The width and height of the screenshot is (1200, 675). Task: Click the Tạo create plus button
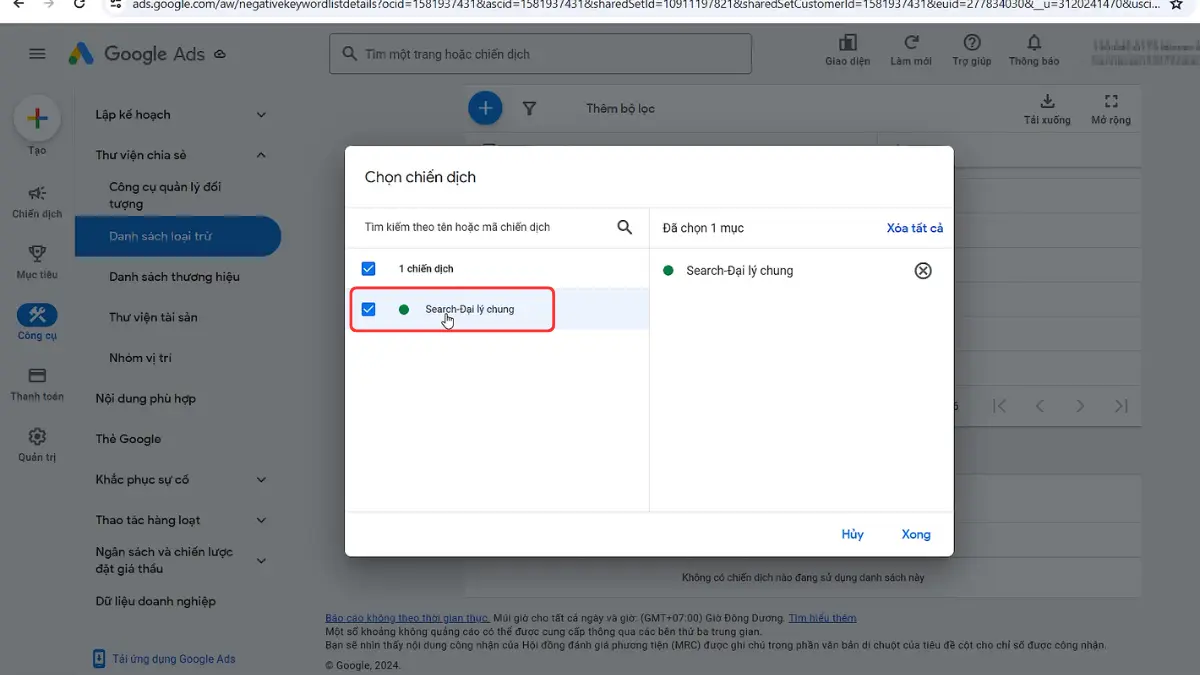(x=37, y=119)
